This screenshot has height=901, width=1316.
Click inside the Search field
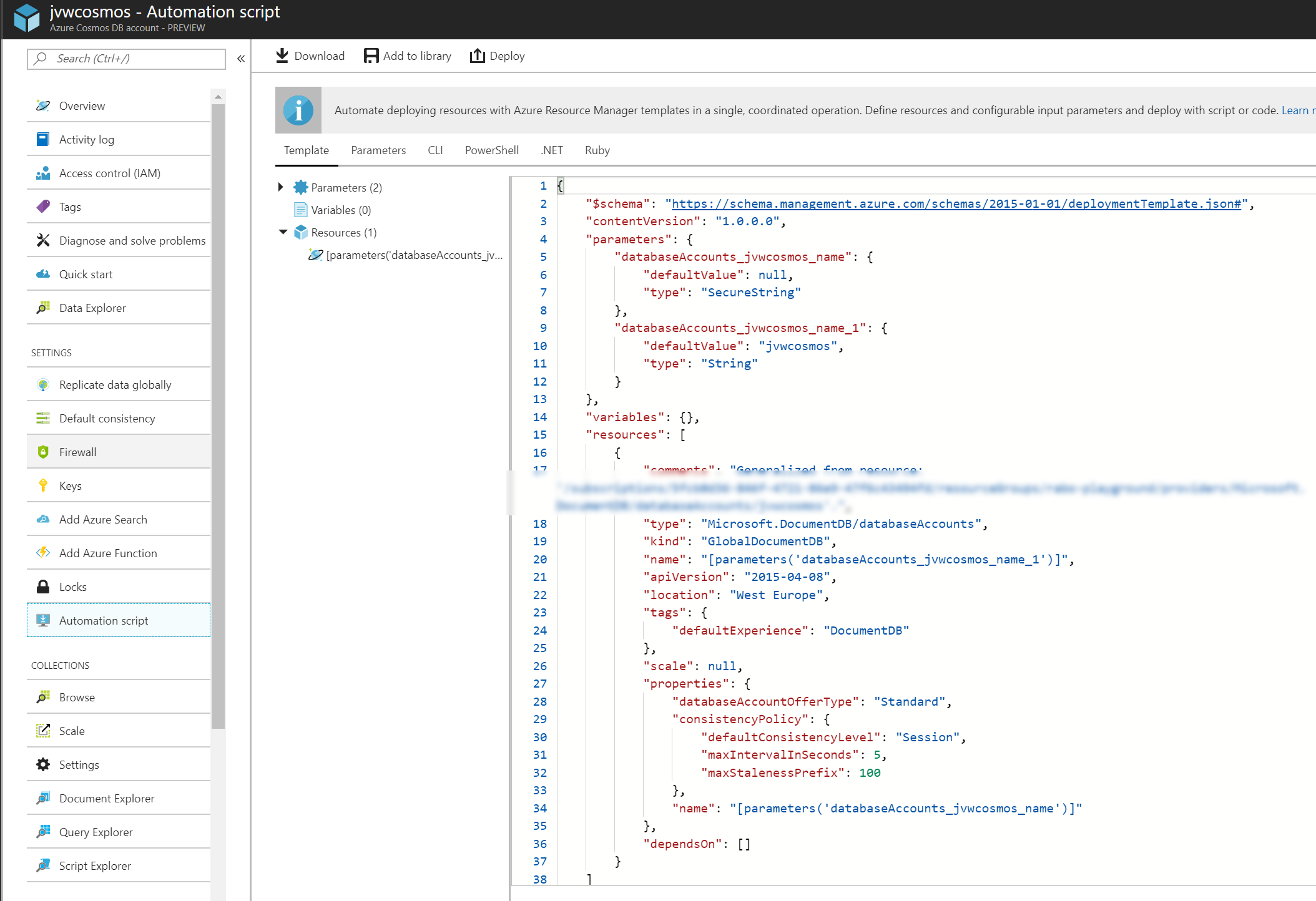point(125,59)
